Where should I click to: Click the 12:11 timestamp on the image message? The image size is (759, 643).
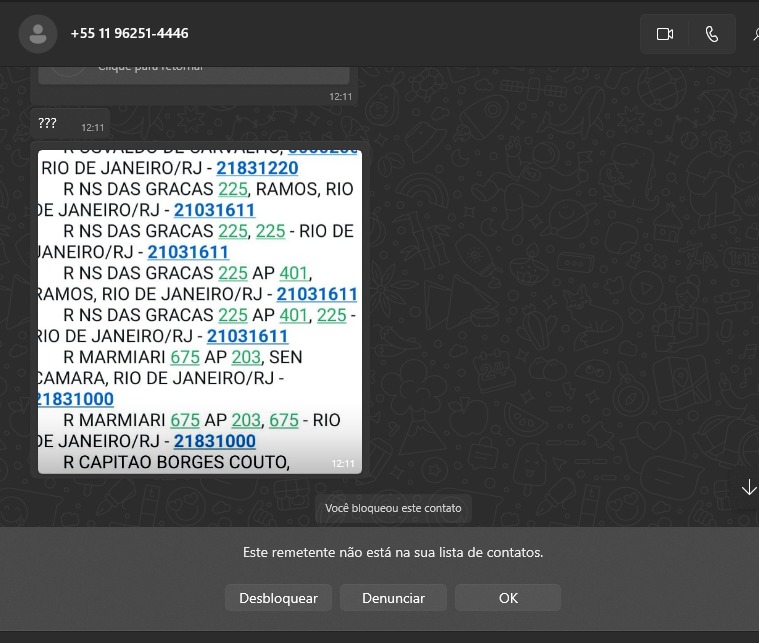tap(342, 464)
